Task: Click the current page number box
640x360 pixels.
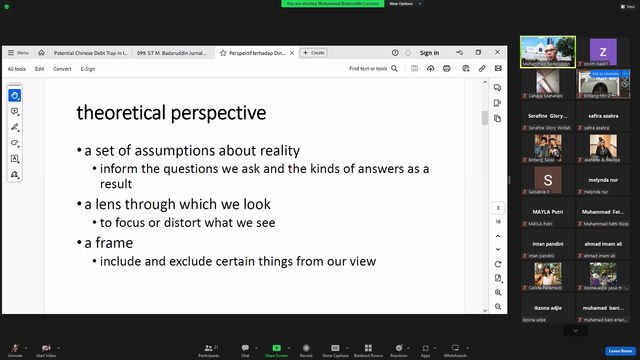Action: pyautogui.click(x=498, y=208)
